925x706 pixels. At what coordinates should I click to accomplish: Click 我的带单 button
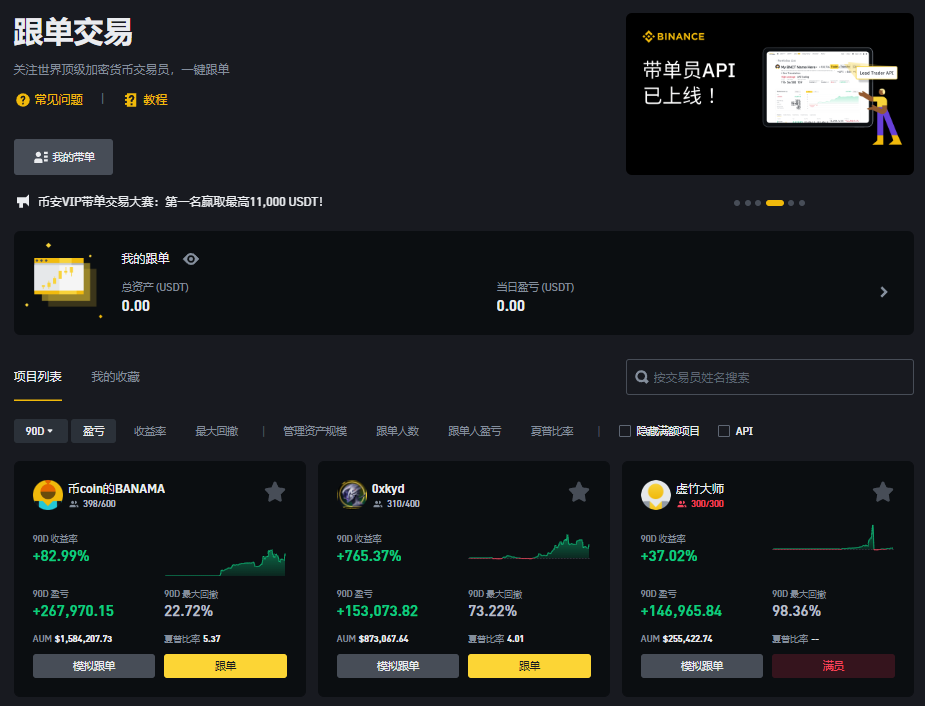pyautogui.click(x=64, y=157)
